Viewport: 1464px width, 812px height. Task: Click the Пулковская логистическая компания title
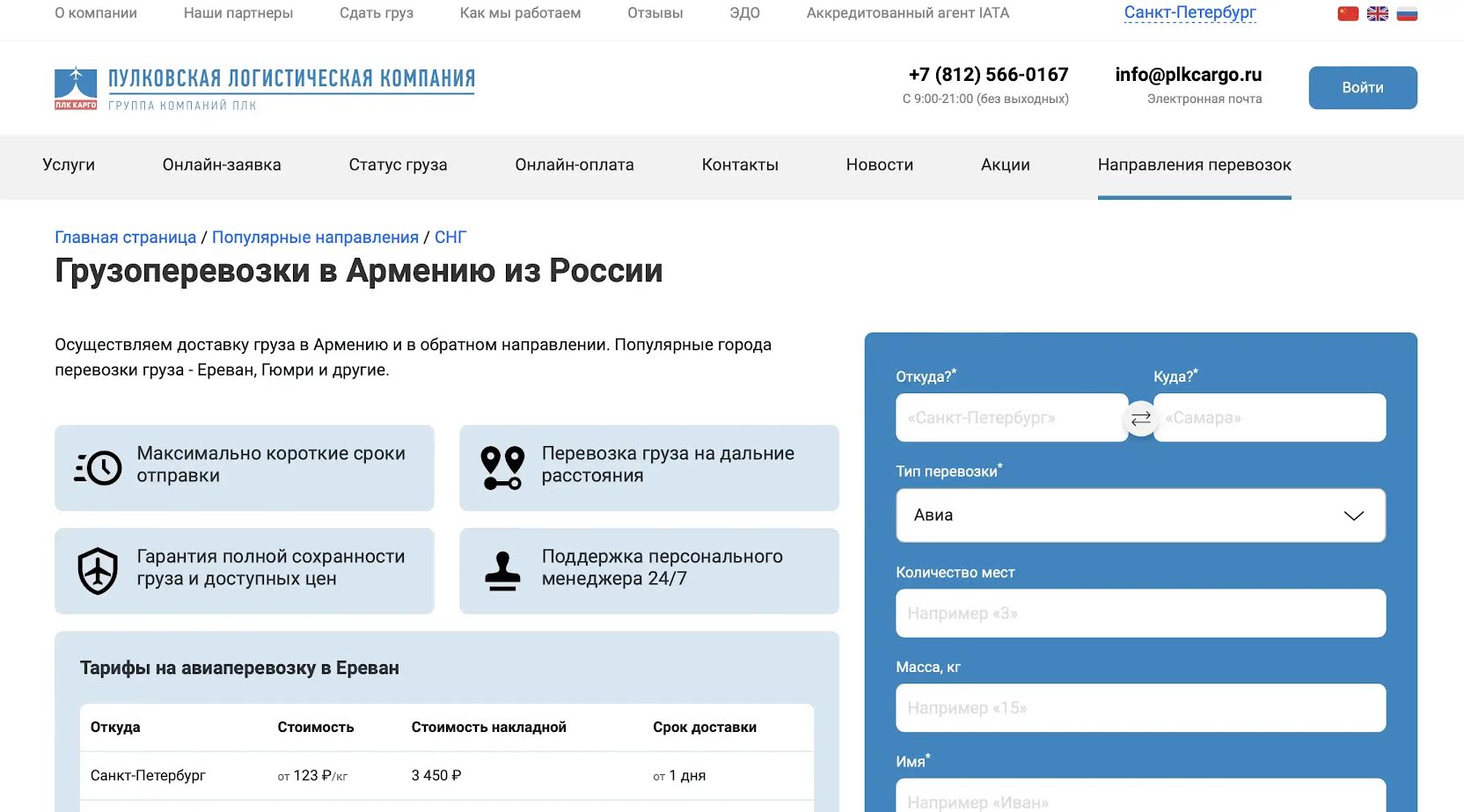click(x=291, y=79)
